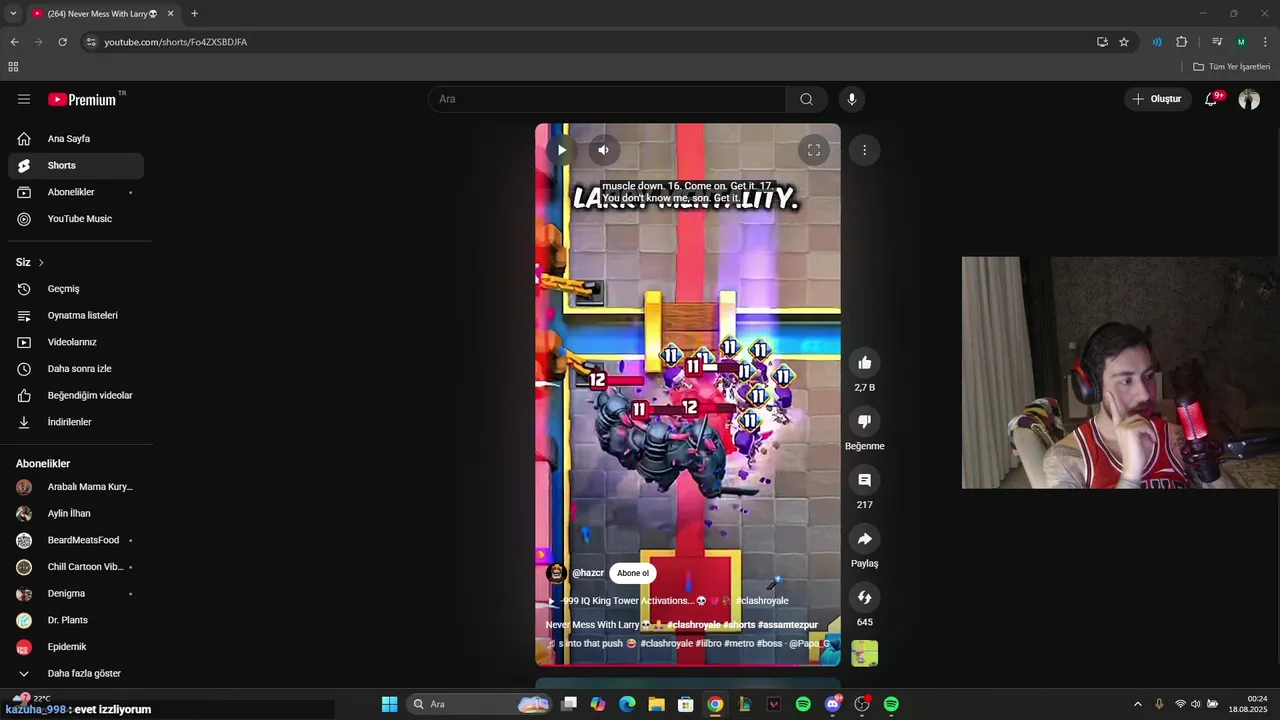
Task: Open Beğendiğim videolar
Action: [x=76, y=396]
